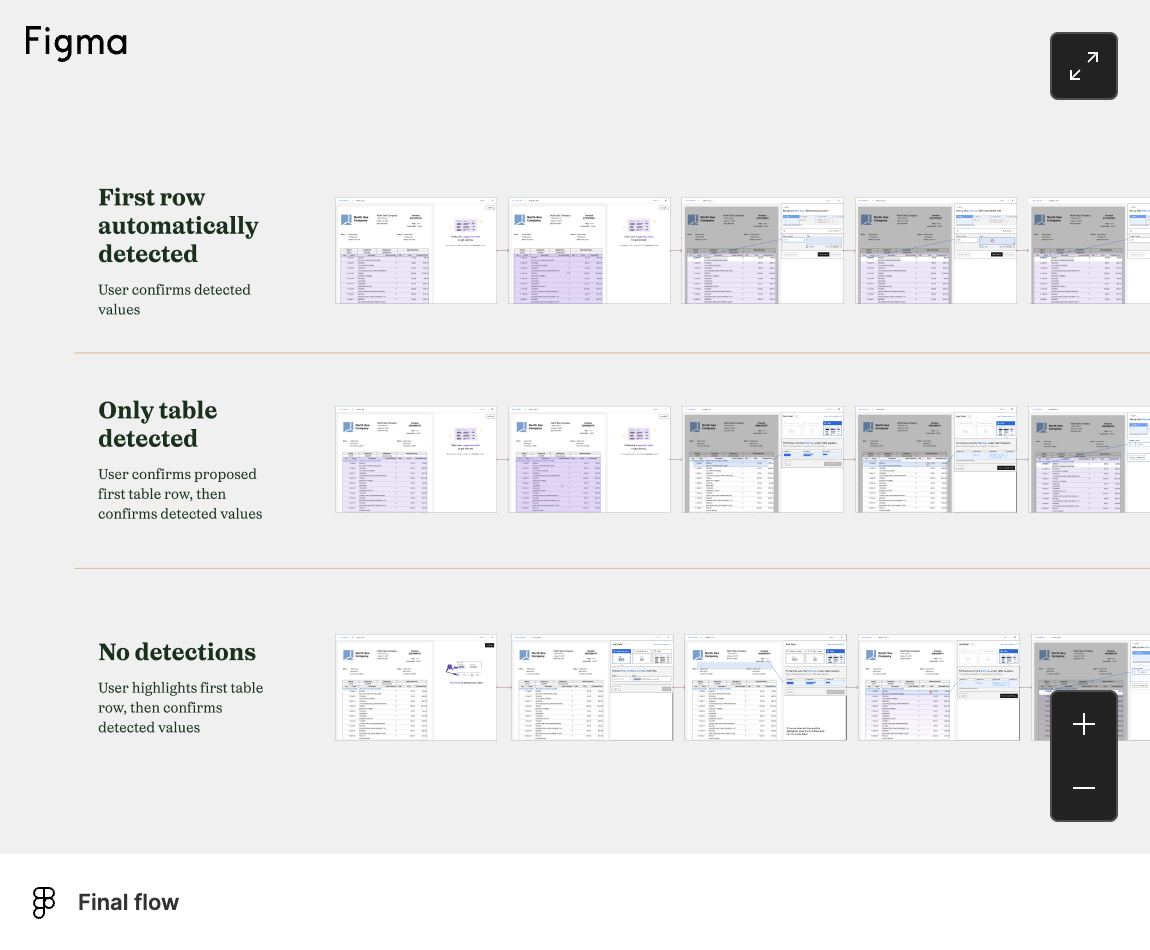Open third frame in "No detections" row
This screenshot has height=950, width=1150.
click(765, 687)
